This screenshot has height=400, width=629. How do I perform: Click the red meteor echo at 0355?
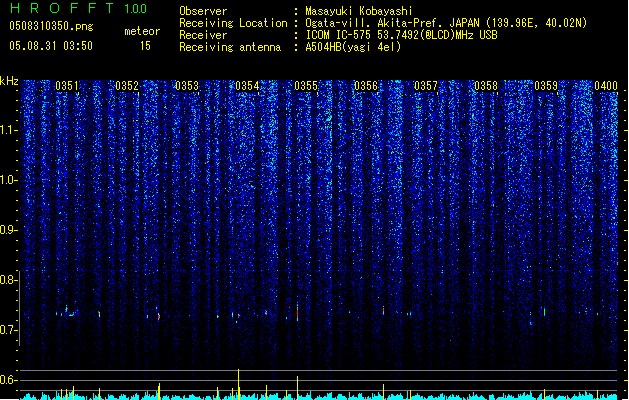coord(297,313)
